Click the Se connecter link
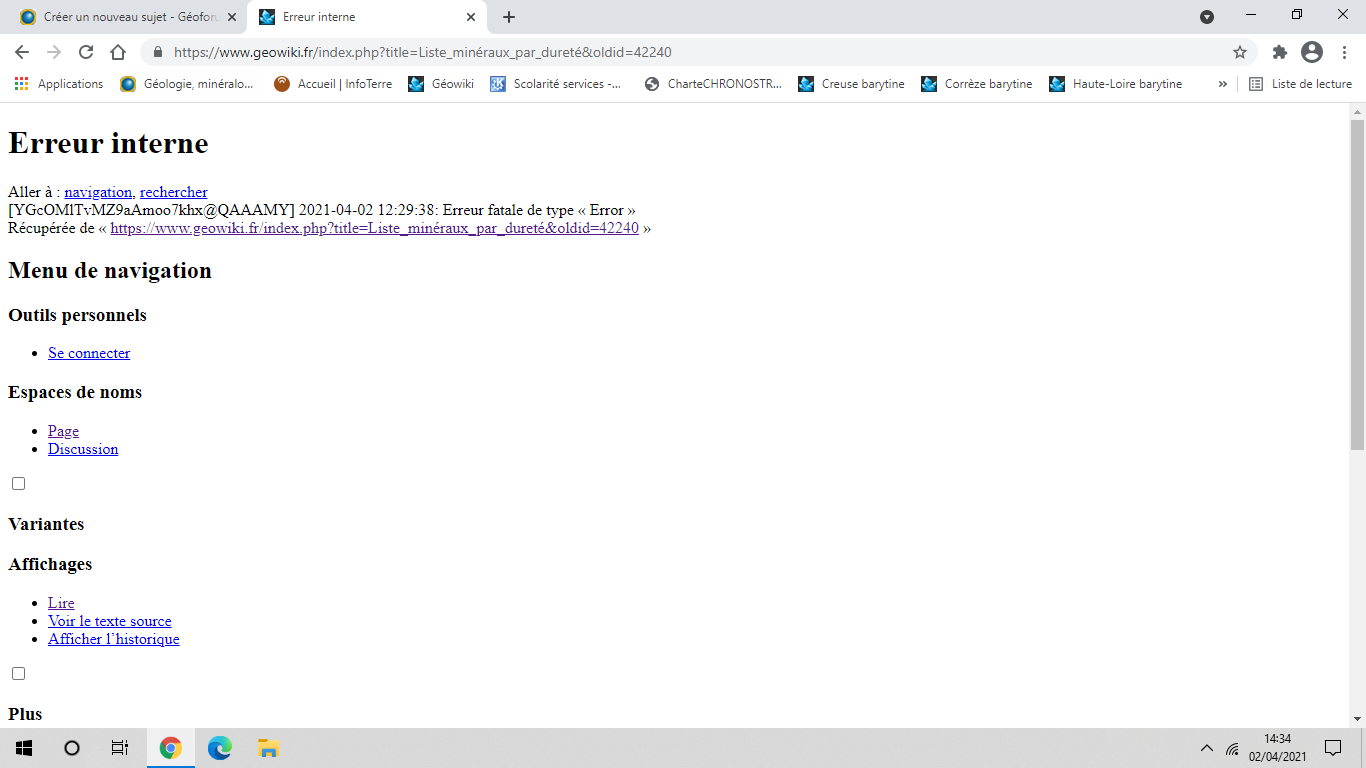 pyautogui.click(x=89, y=353)
